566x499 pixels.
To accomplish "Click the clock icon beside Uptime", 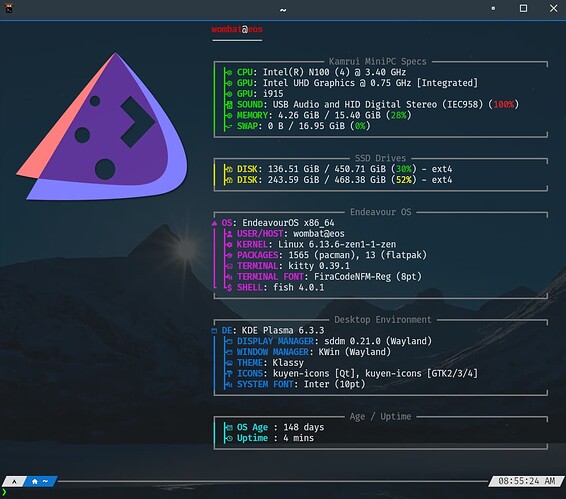I will pyautogui.click(x=229, y=438).
